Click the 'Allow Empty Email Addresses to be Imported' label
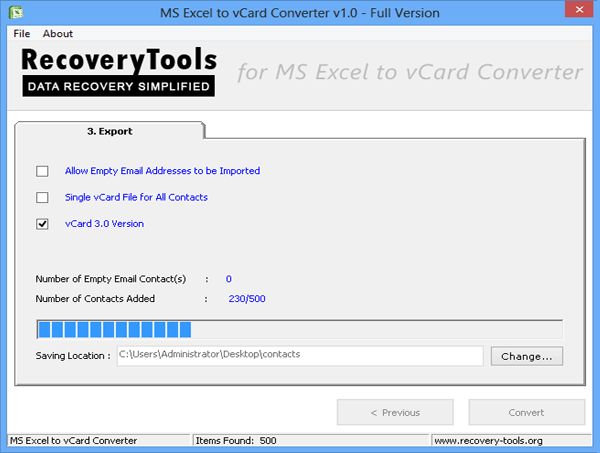The height and width of the screenshot is (453, 600). [x=162, y=171]
